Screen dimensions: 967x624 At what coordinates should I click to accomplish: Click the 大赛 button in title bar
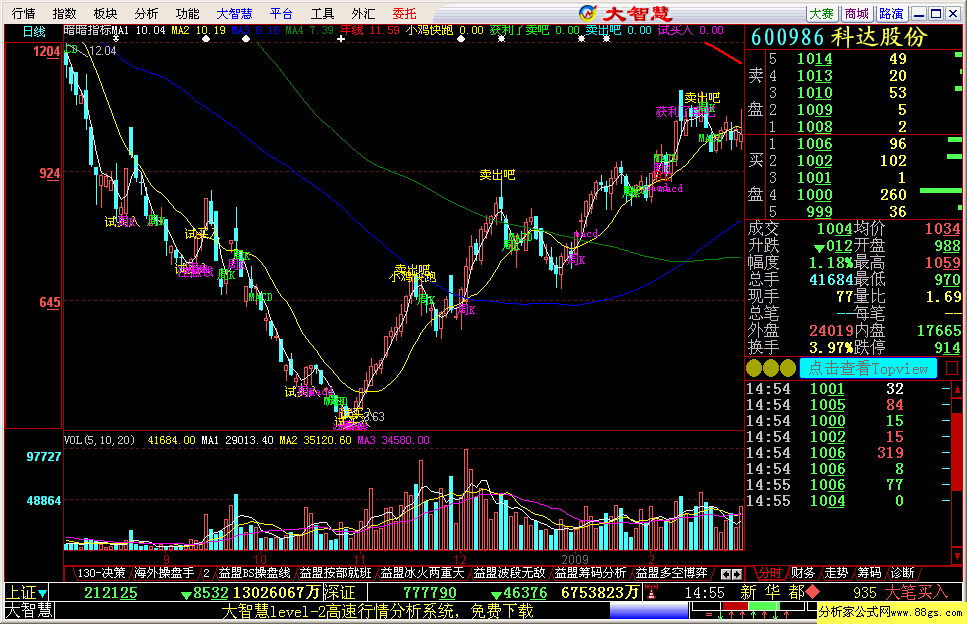click(x=821, y=14)
